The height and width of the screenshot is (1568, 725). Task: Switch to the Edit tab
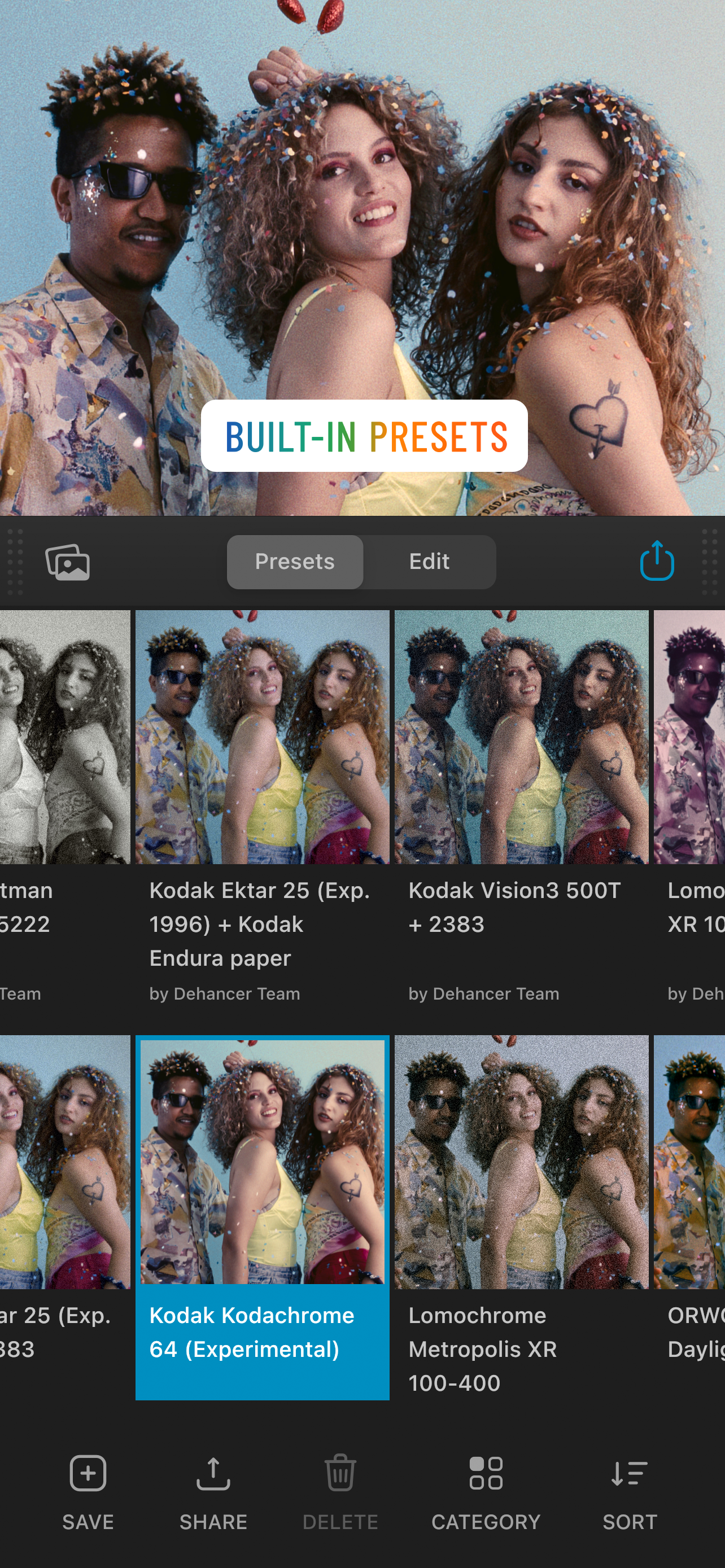point(429,562)
